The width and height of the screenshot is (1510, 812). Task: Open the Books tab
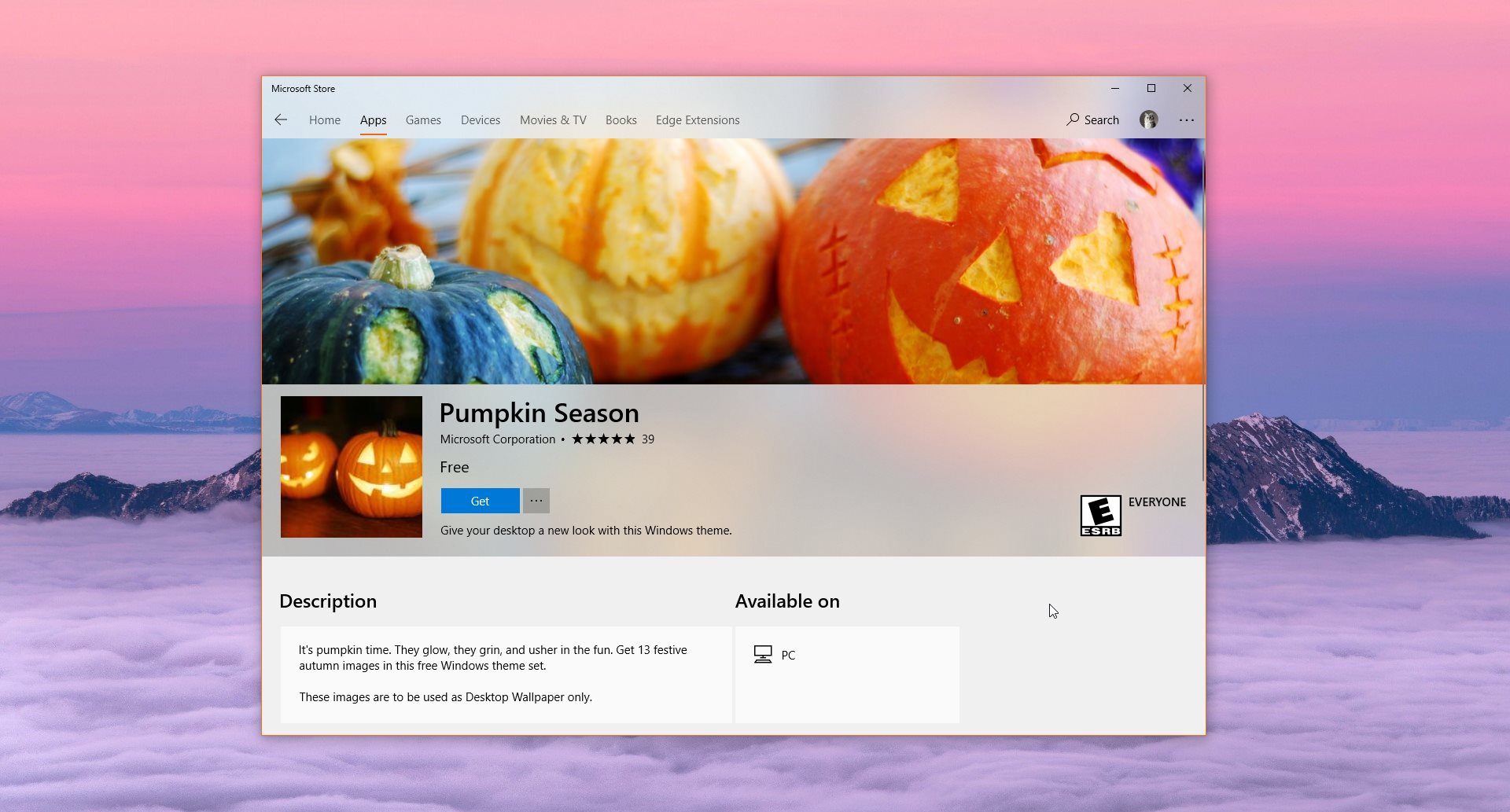(621, 120)
